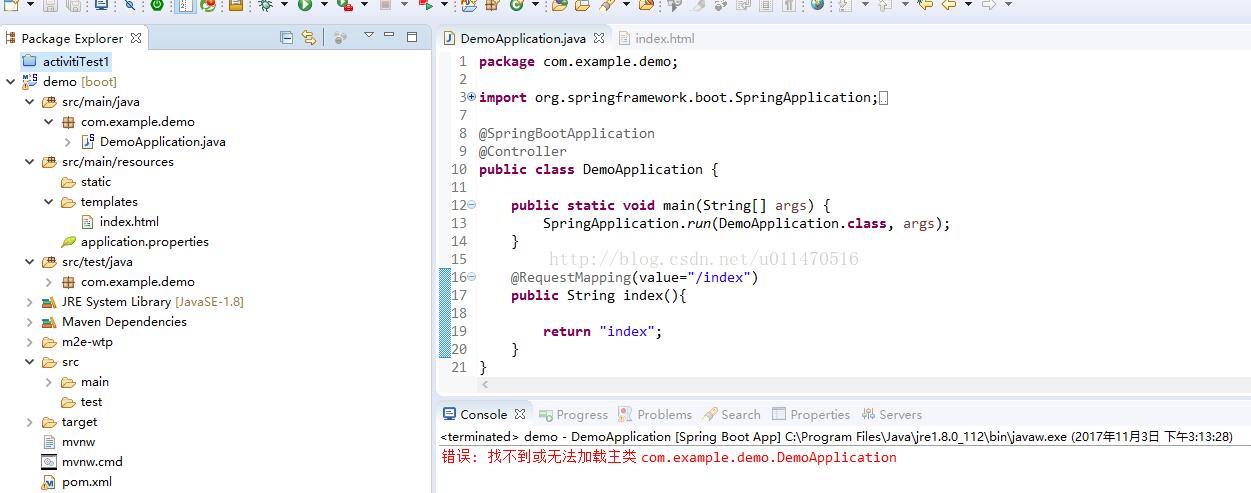Open the Servers view tab

pos(891,414)
